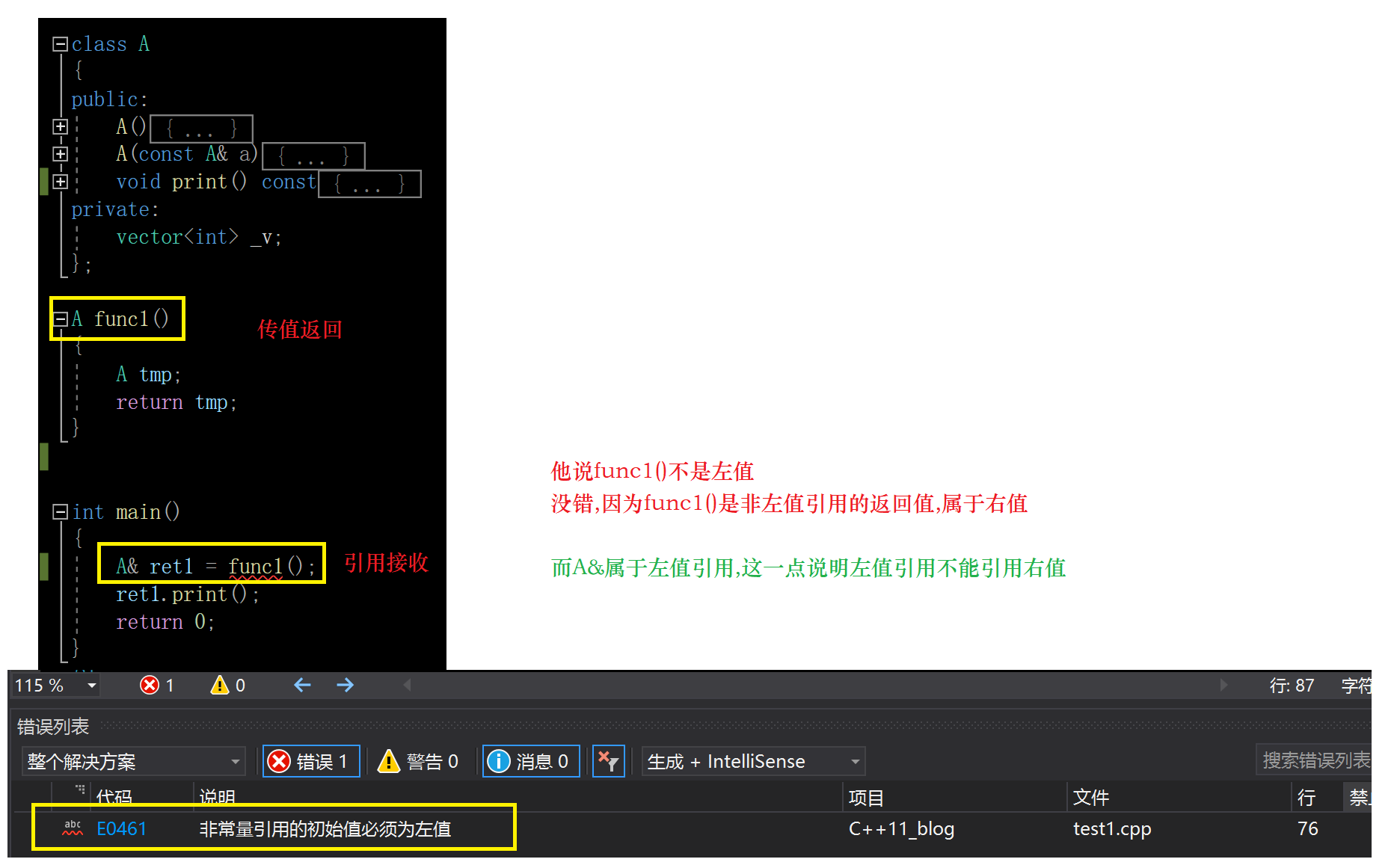
Task: Toggle the 错误 1 error filter
Action: pos(310,760)
